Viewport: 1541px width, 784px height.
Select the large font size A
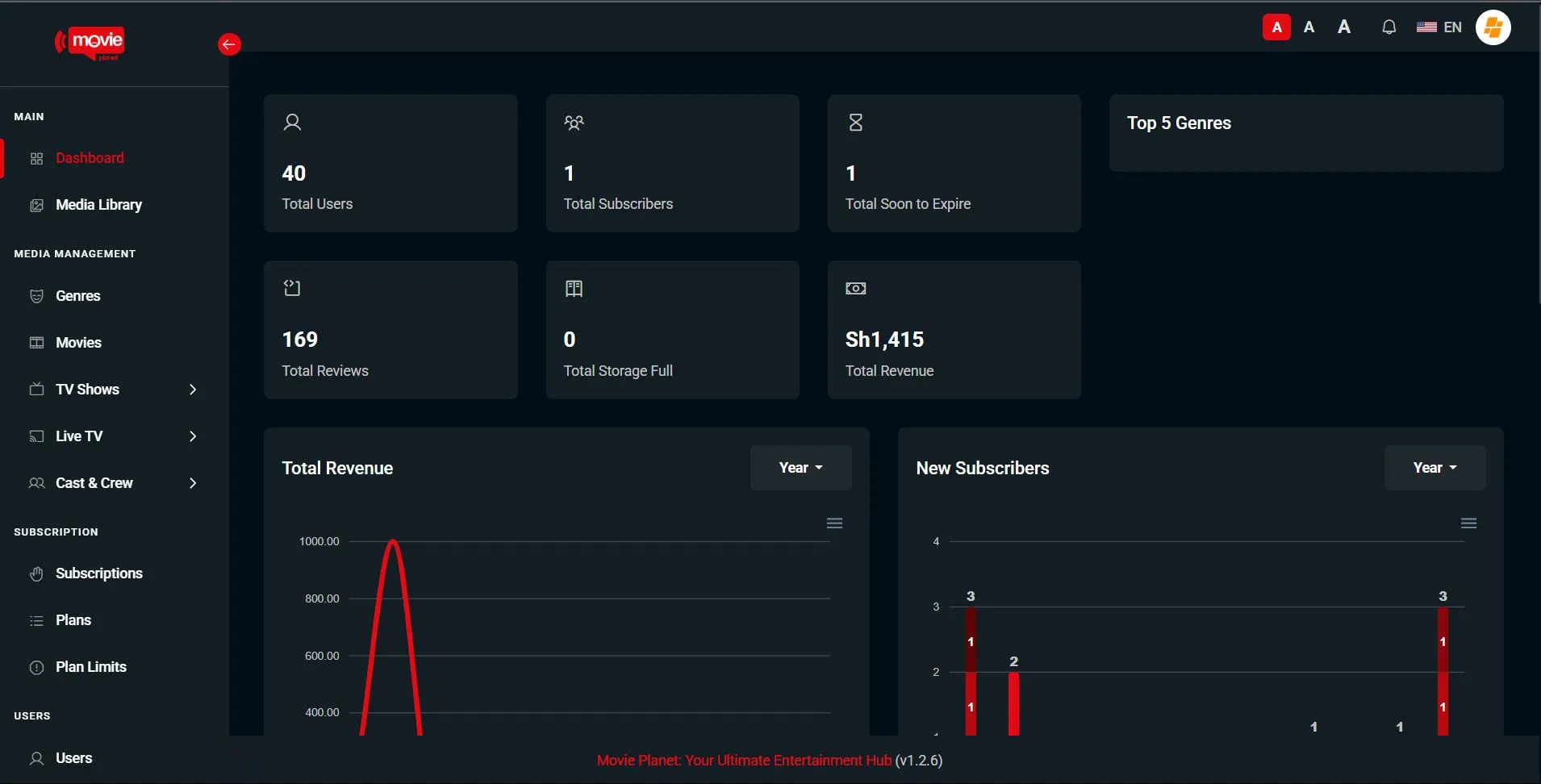coord(1344,27)
